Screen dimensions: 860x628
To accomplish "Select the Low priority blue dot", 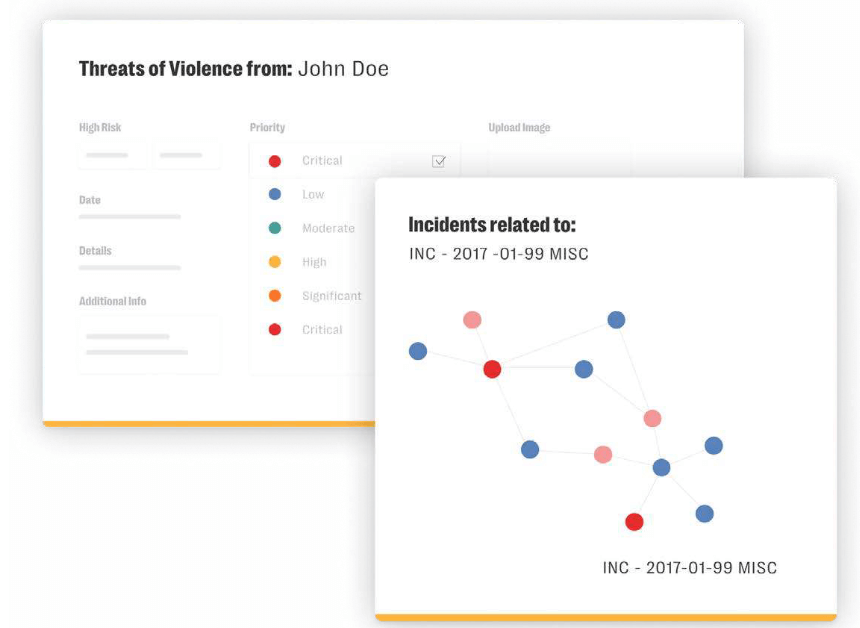I will click(x=274, y=194).
